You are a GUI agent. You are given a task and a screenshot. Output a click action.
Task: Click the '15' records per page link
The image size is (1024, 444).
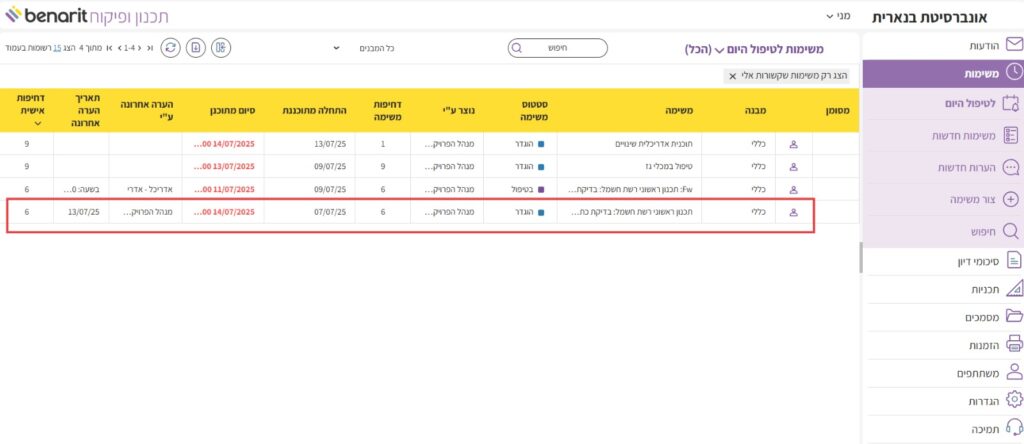(57, 47)
